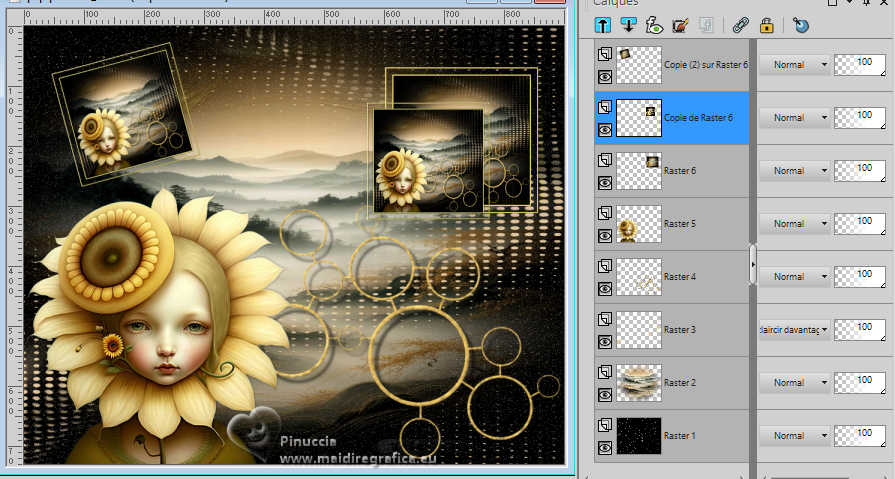The height and width of the screenshot is (479, 895).
Task: Click raster type icon of Copie (2) sur Raster 6
Action: click(604, 54)
